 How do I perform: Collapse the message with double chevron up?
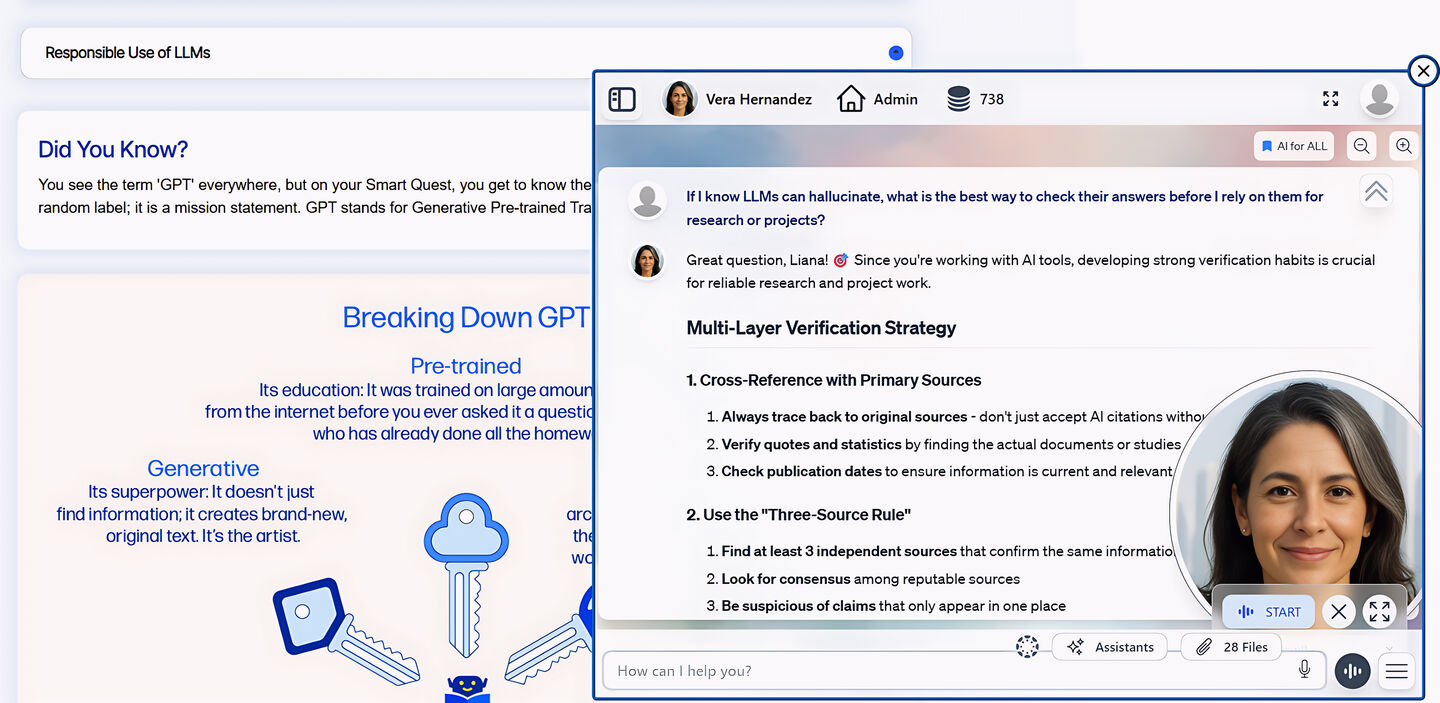click(1376, 191)
